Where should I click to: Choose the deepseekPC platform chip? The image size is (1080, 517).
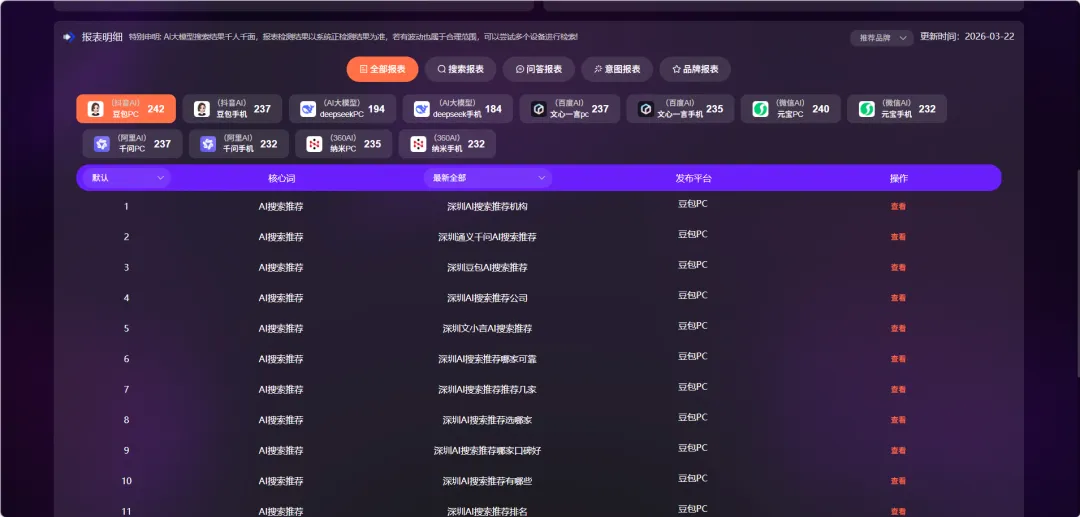(x=342, y=109)
